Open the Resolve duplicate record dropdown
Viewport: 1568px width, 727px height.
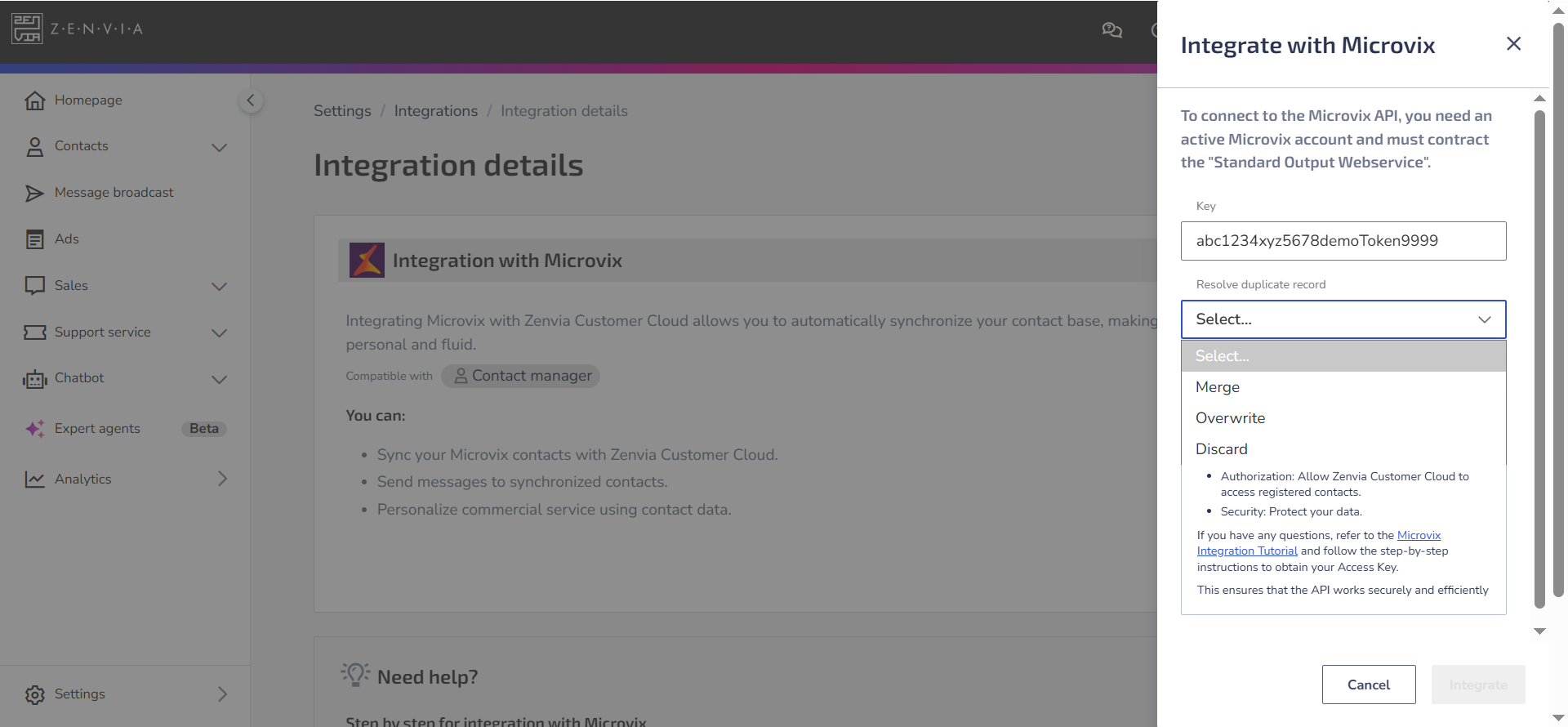click(x=1343, y=319)
